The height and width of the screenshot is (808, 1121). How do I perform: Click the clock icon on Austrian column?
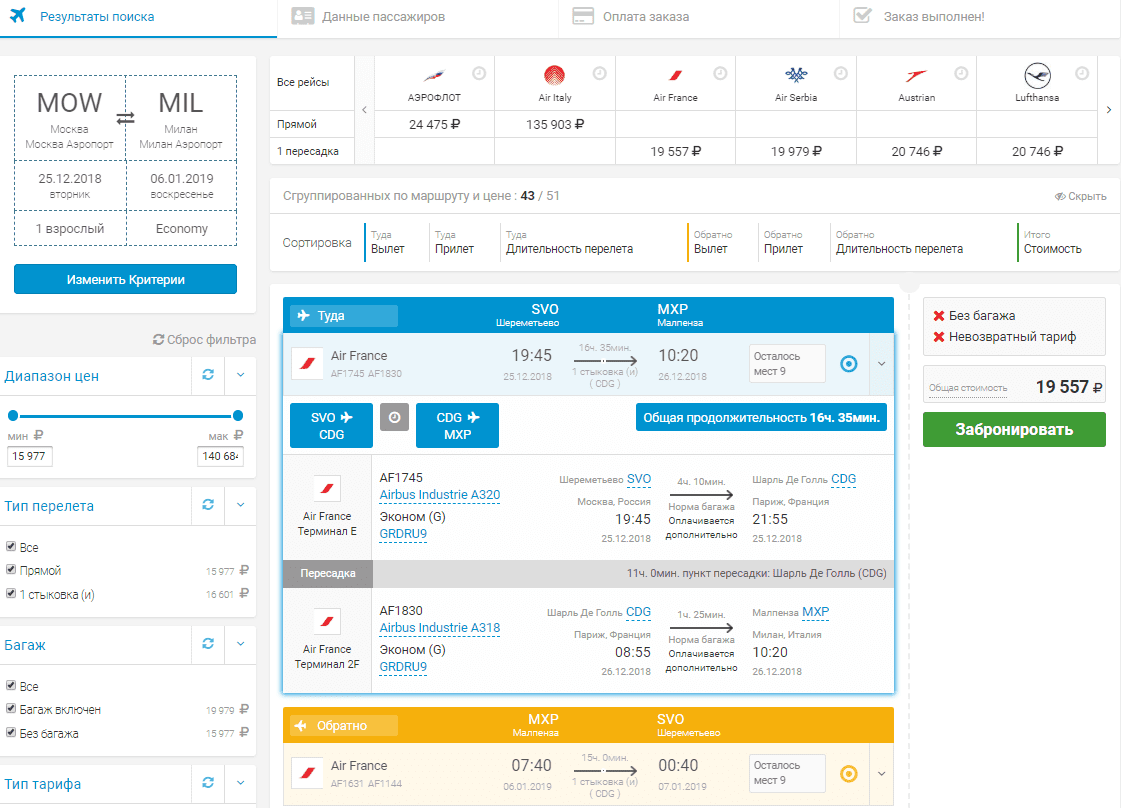(x=962, y=73)
